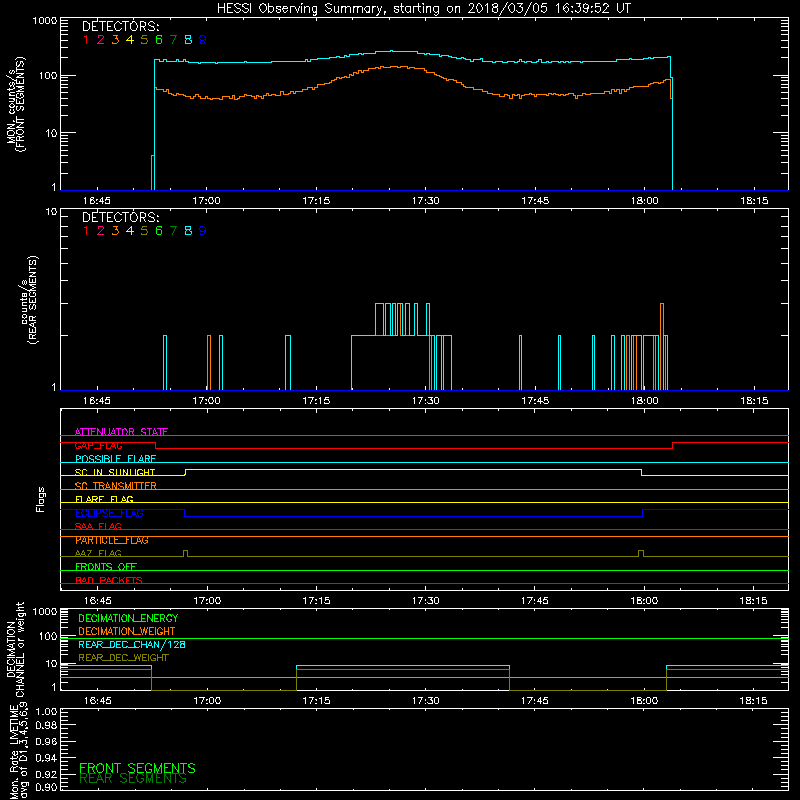Click the REAR_DEC_WEIGHT legend label
This screenshot has height=800, width=800.
(x=123, y=658)
